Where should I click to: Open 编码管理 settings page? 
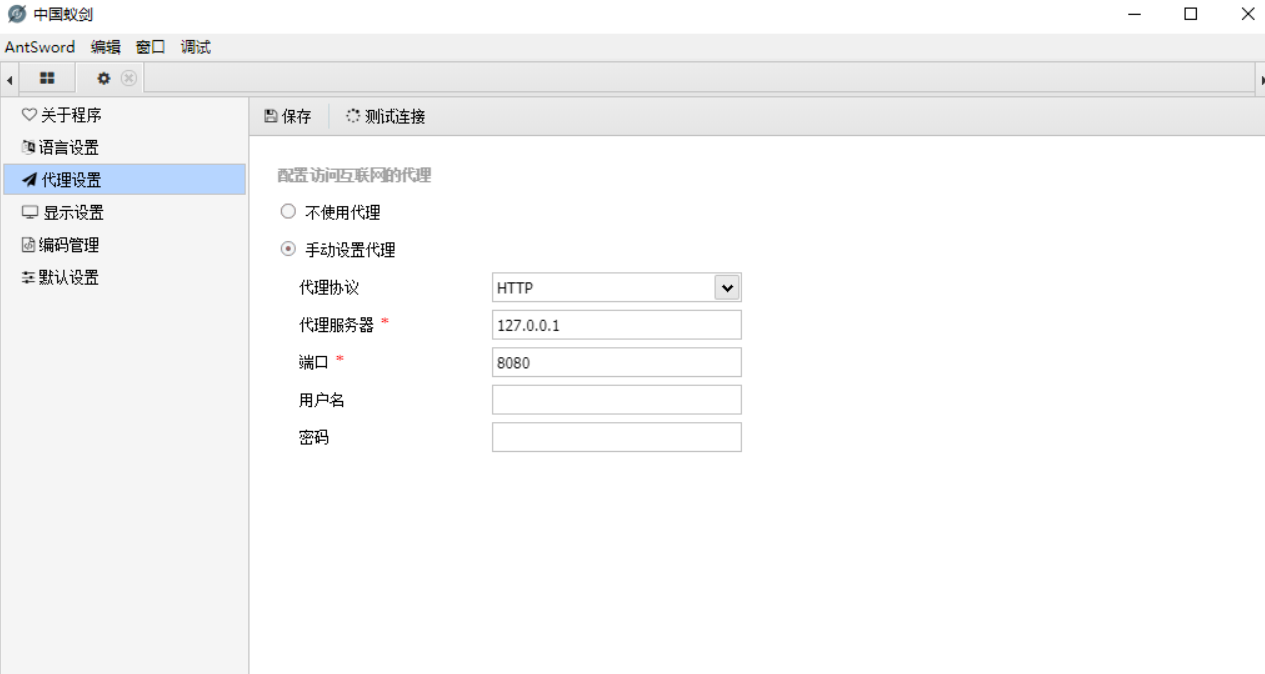(124, 245)
